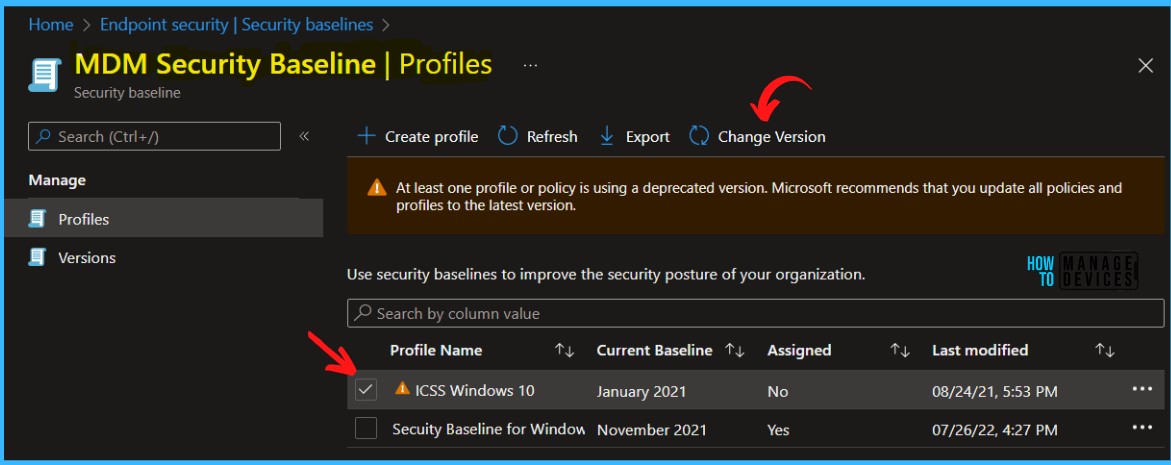The image size is (1171, 465).
Task: Click the Refresh button label
Action: pyautogui.click(x=552, y=137)
